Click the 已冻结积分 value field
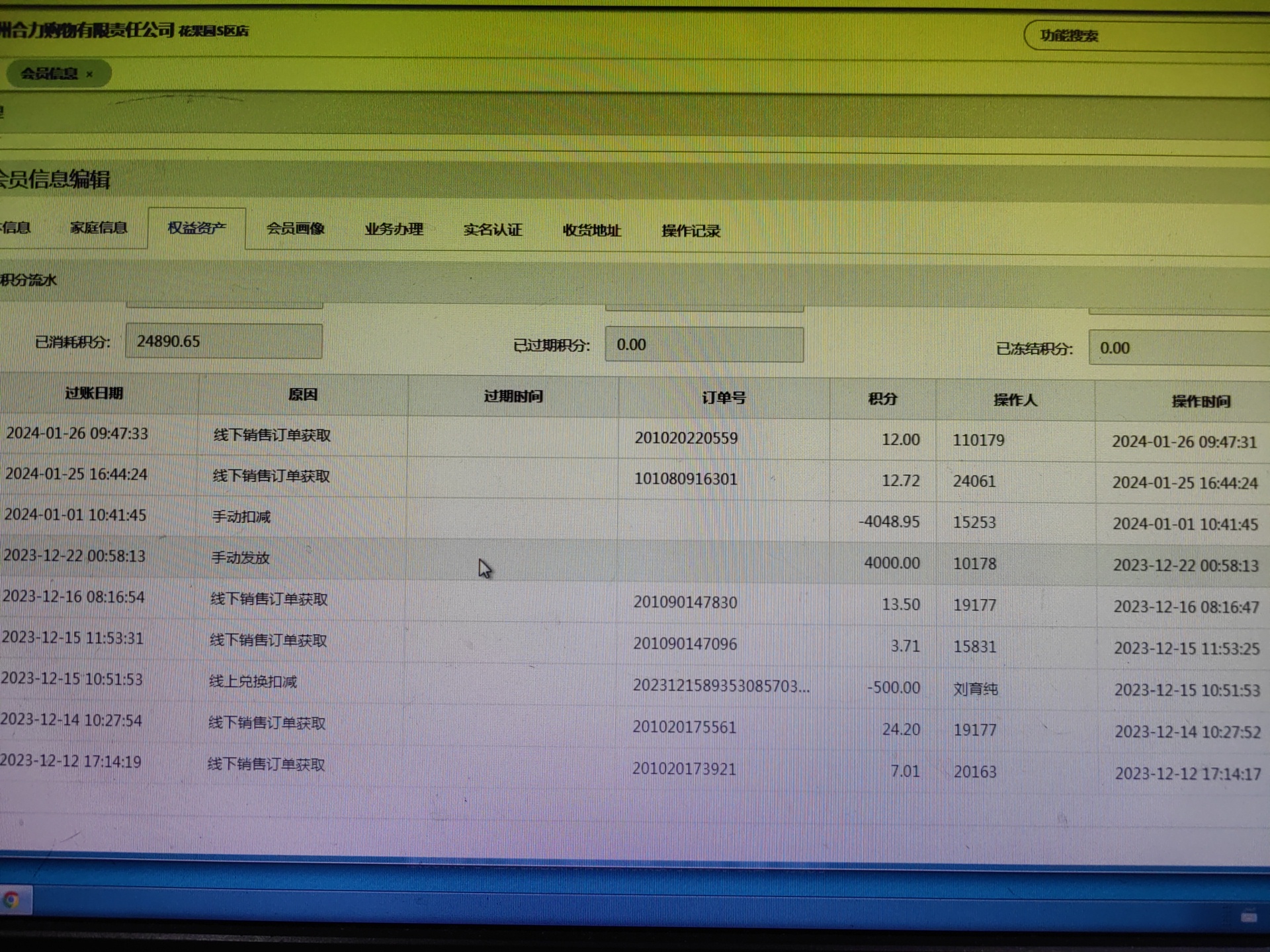Image resolution: width=1270 pixels, height=952 pixels. pyautogui.click(x=1177, y=348)
